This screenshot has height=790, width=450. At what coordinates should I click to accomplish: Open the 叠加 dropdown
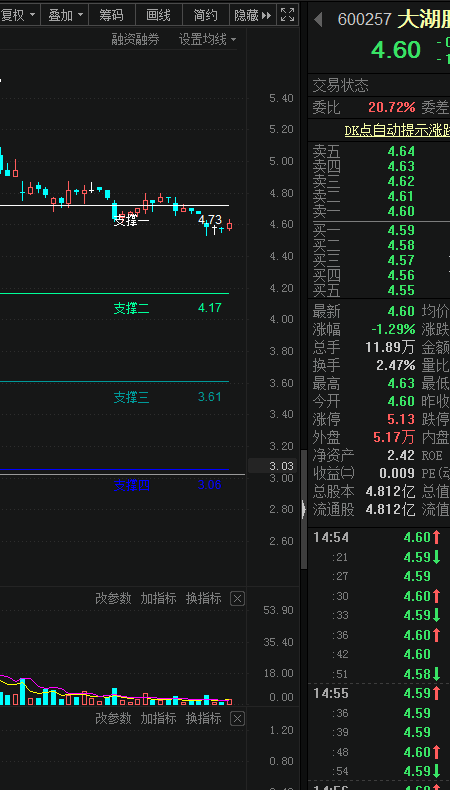click(x=65, y=15)
